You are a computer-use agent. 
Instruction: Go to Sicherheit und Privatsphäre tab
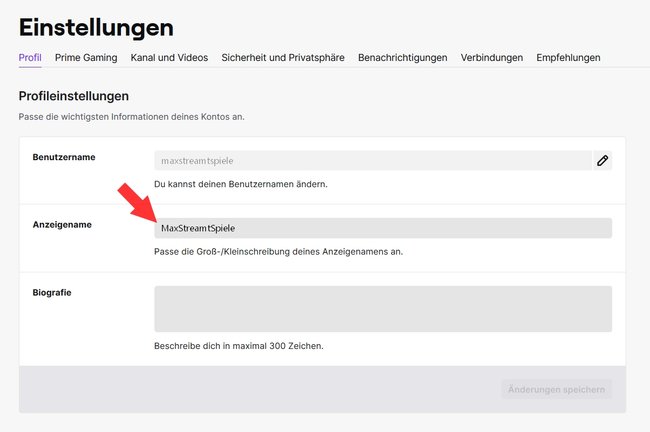point(283,58)
